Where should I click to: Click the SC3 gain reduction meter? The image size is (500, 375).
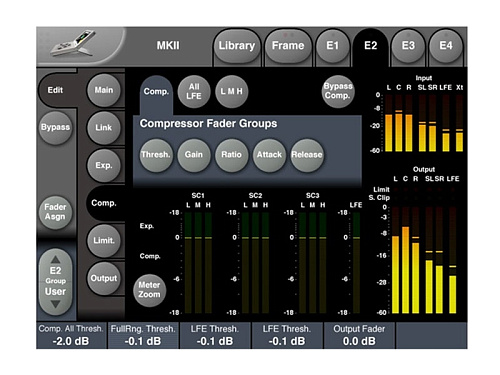tap(313, 263)
